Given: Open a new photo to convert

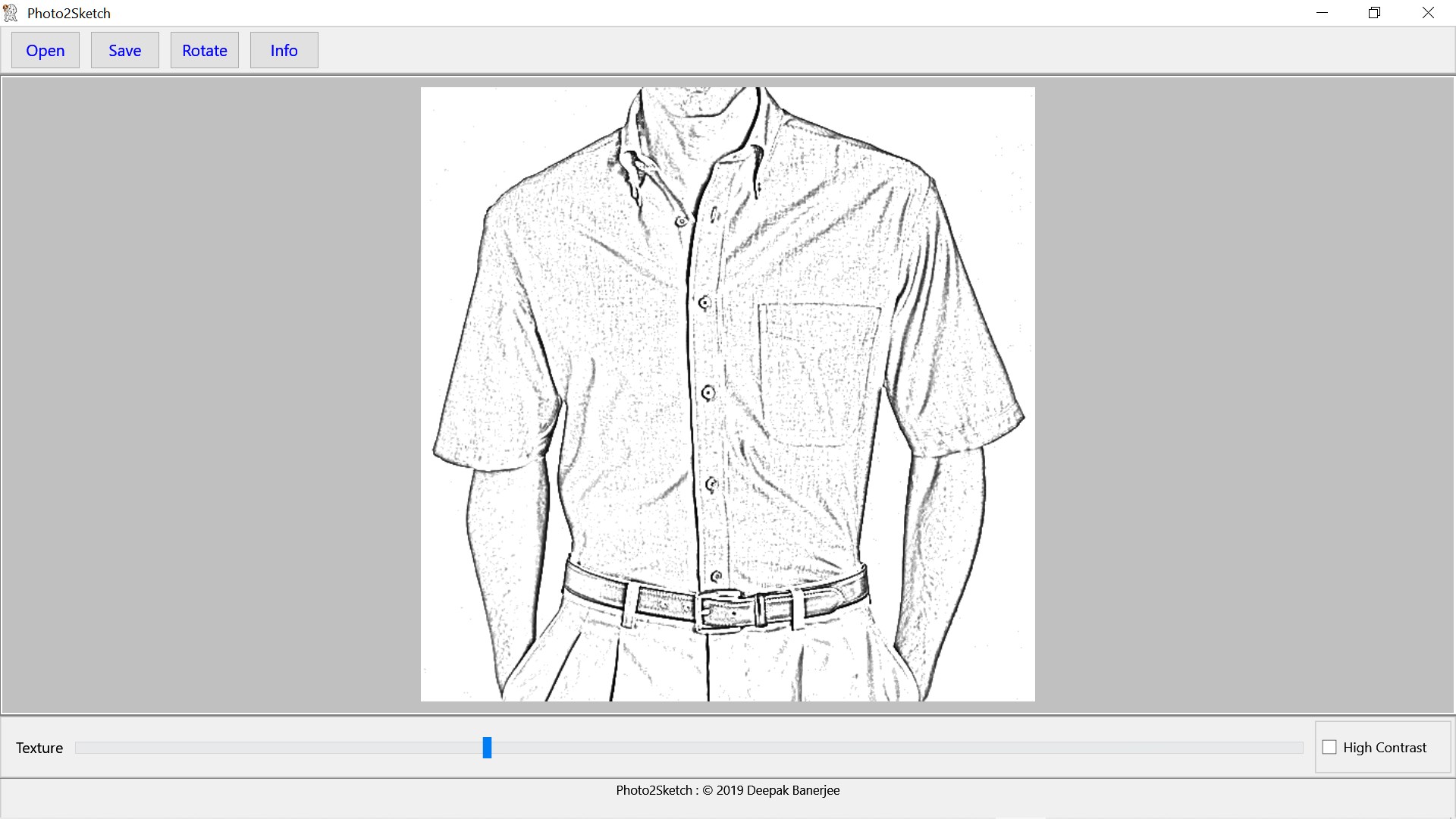Looking at the screenshot, I should pos(45,50).
